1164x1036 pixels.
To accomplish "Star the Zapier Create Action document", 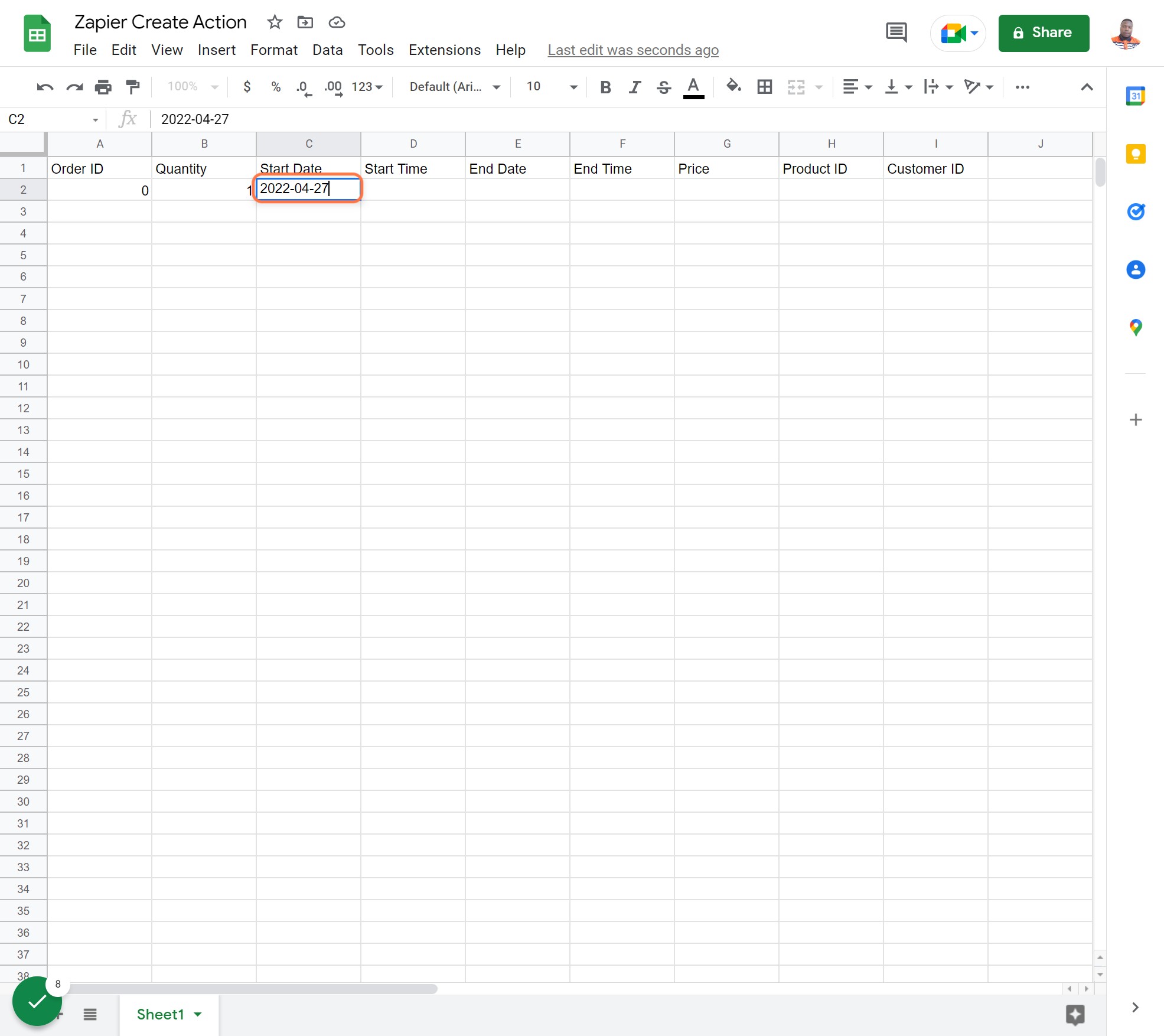I will pyautogui.click(x=275, y=22).
